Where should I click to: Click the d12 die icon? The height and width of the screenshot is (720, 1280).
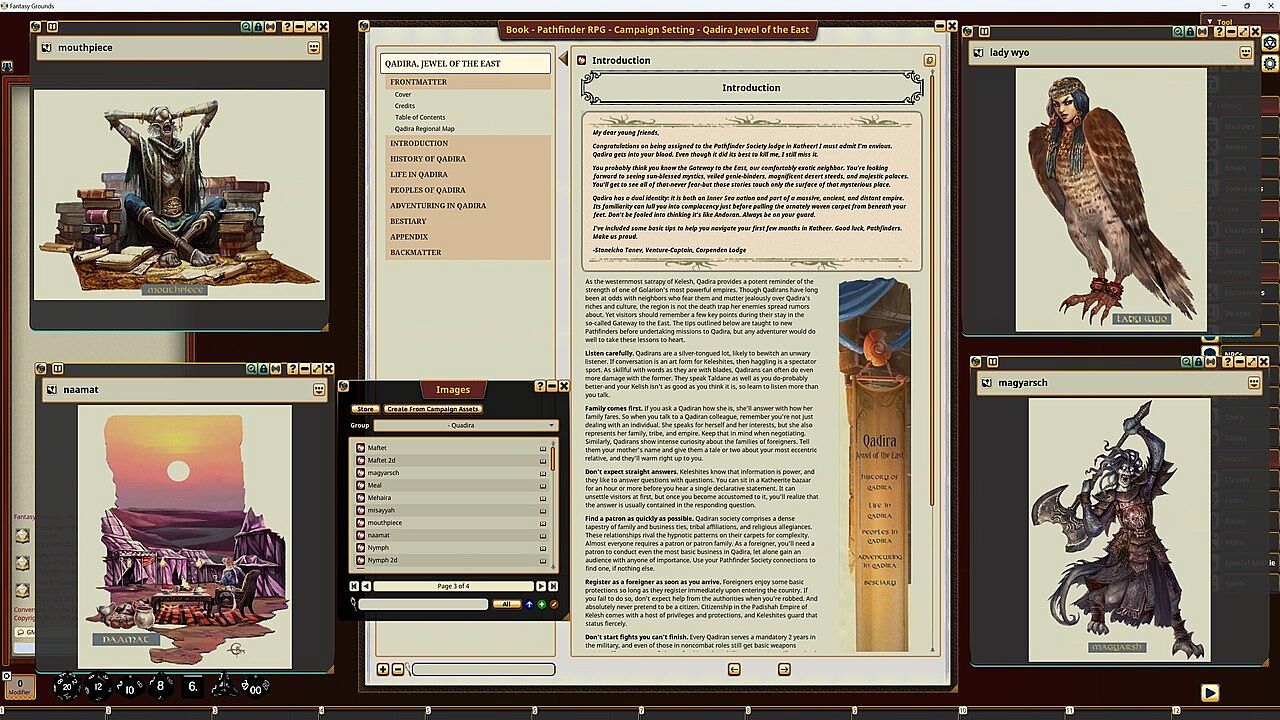[x=98, y=686]
